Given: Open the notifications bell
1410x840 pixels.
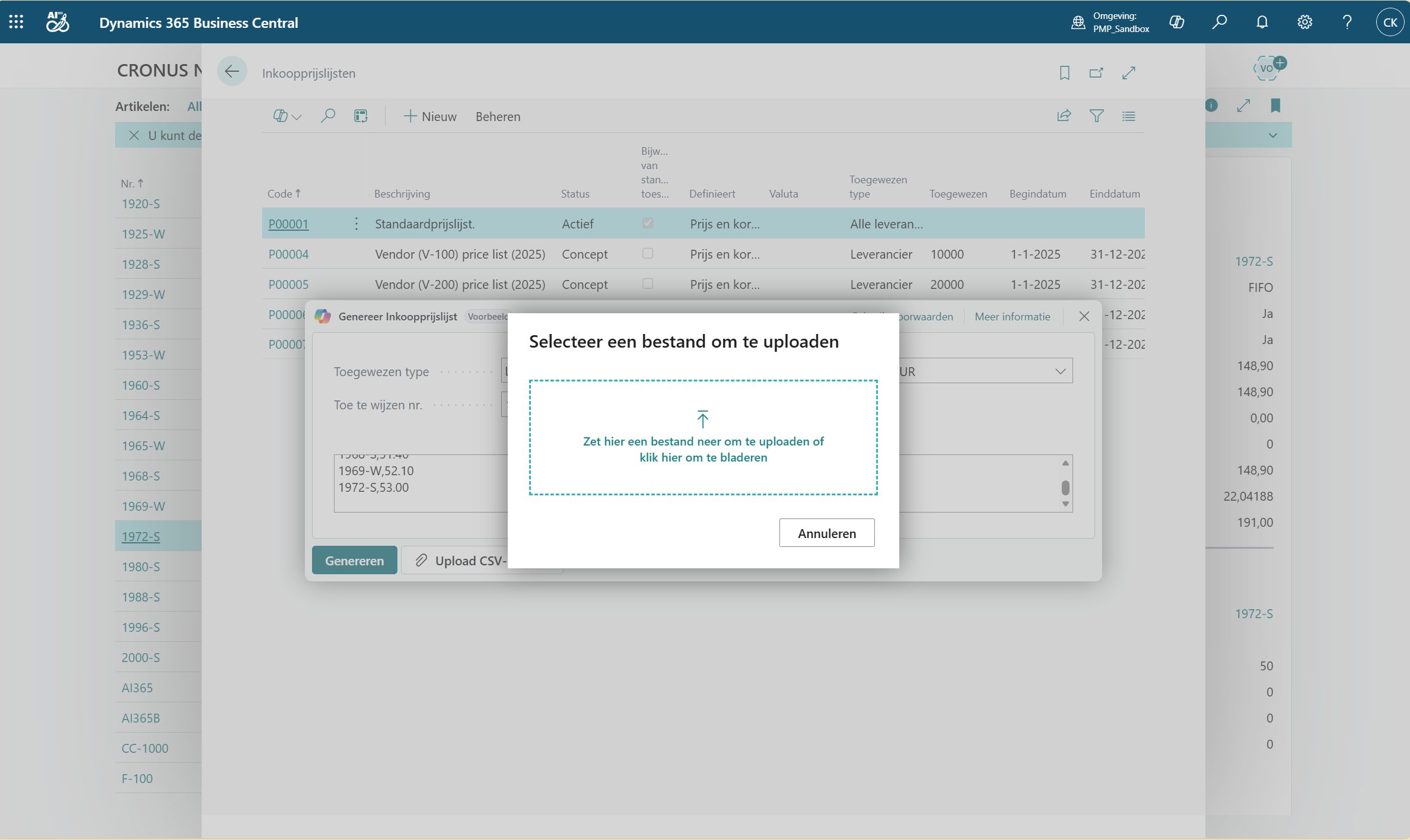Looking at the screenshot, I should pos(1262,22).
